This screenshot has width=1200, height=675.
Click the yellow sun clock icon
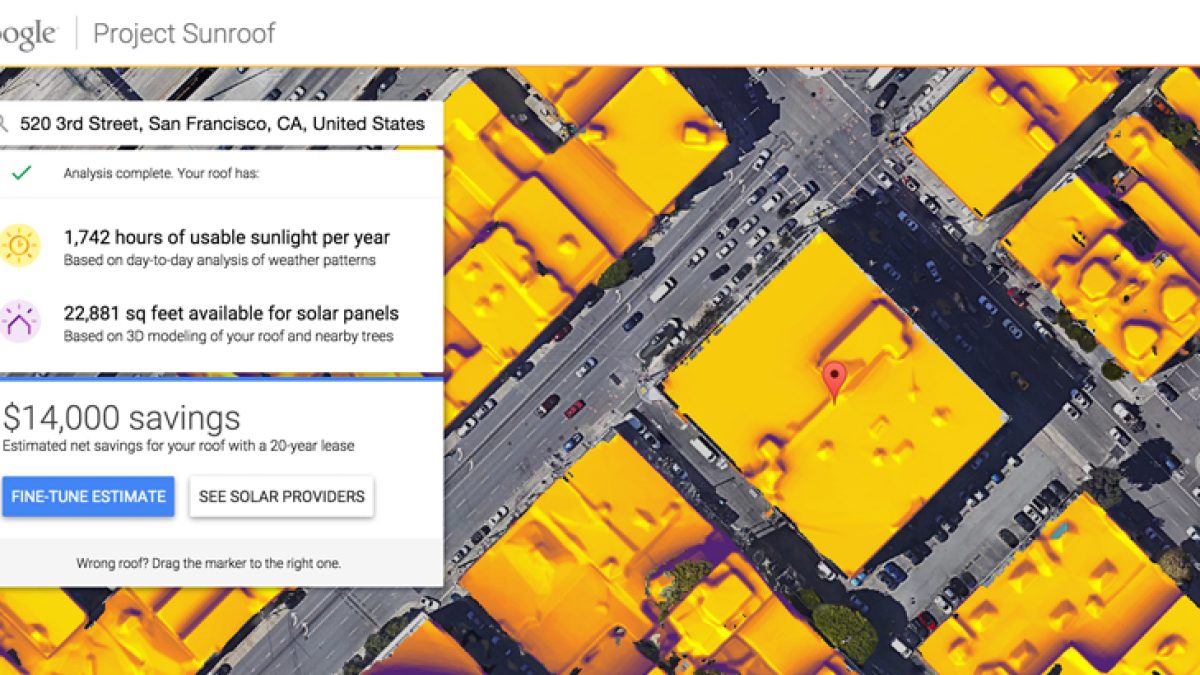[19, 246]
